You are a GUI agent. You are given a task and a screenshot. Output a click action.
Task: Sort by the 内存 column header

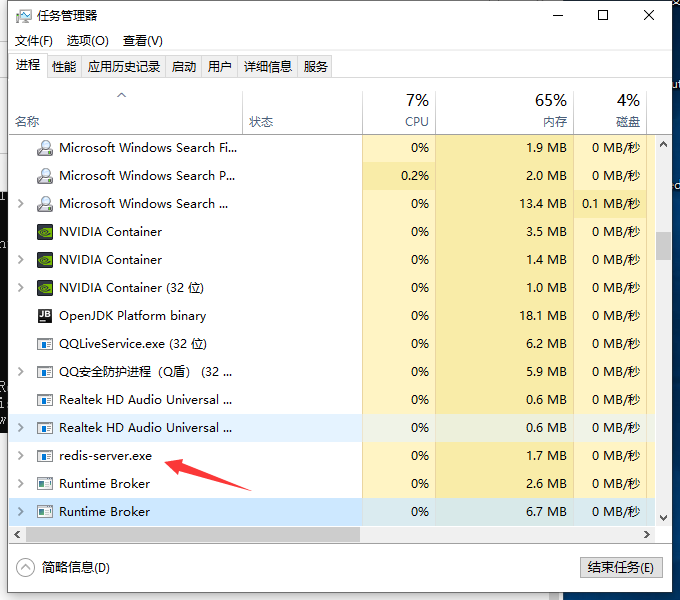tap(504, 112)
